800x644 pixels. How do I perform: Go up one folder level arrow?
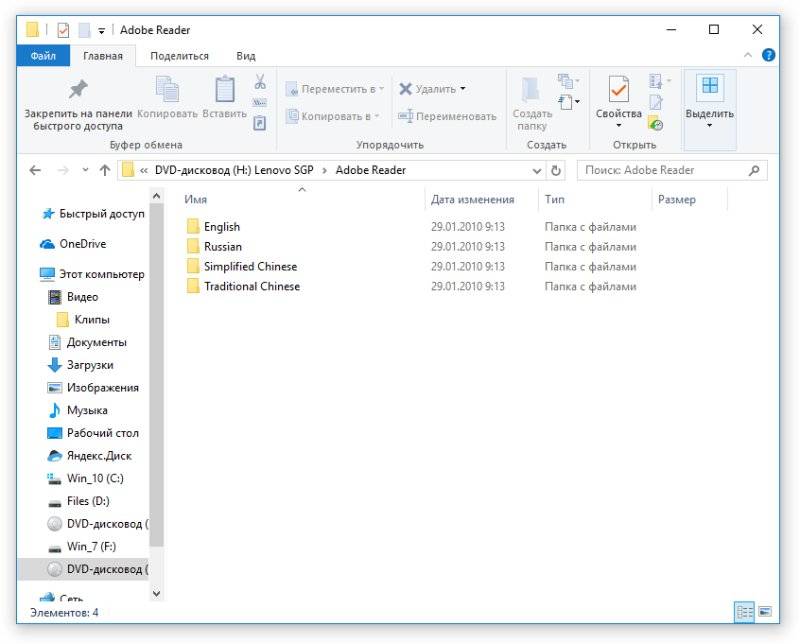pos(105,170)
